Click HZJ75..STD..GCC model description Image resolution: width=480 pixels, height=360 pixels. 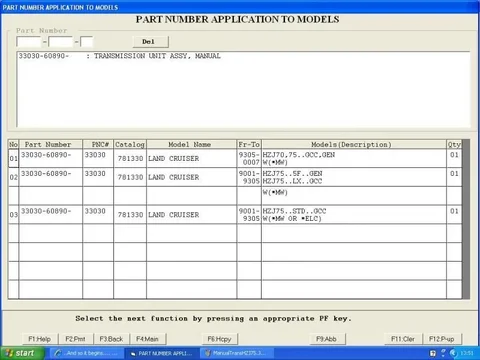(x=294, y=211)
